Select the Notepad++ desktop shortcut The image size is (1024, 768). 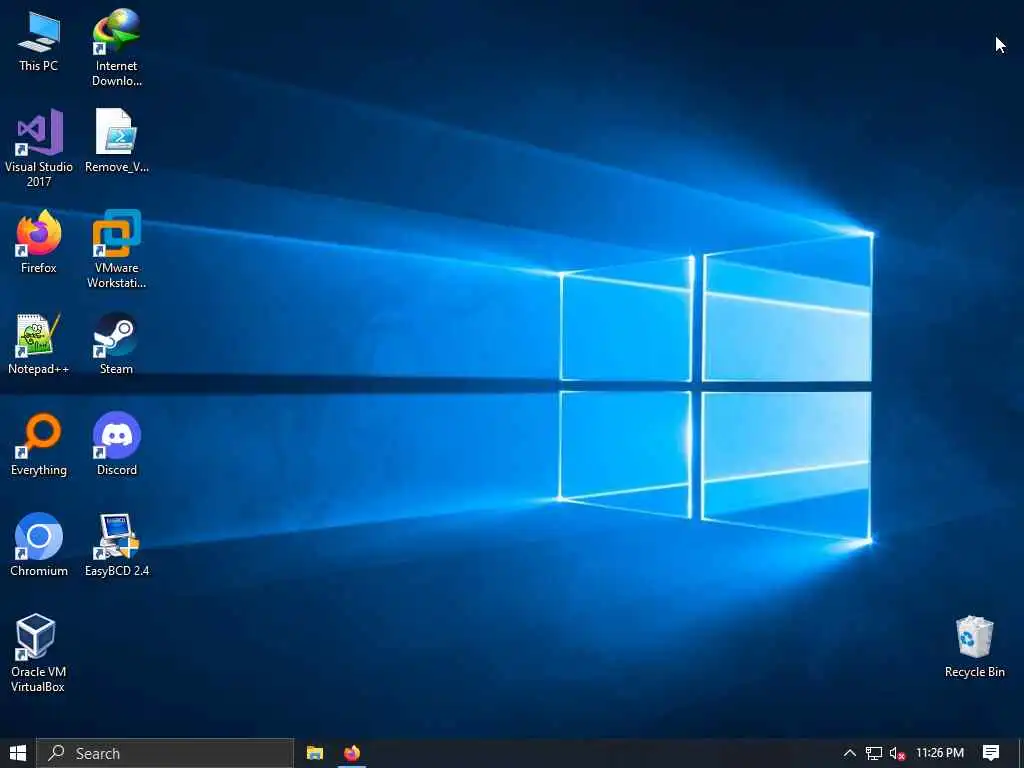point(39,344)
